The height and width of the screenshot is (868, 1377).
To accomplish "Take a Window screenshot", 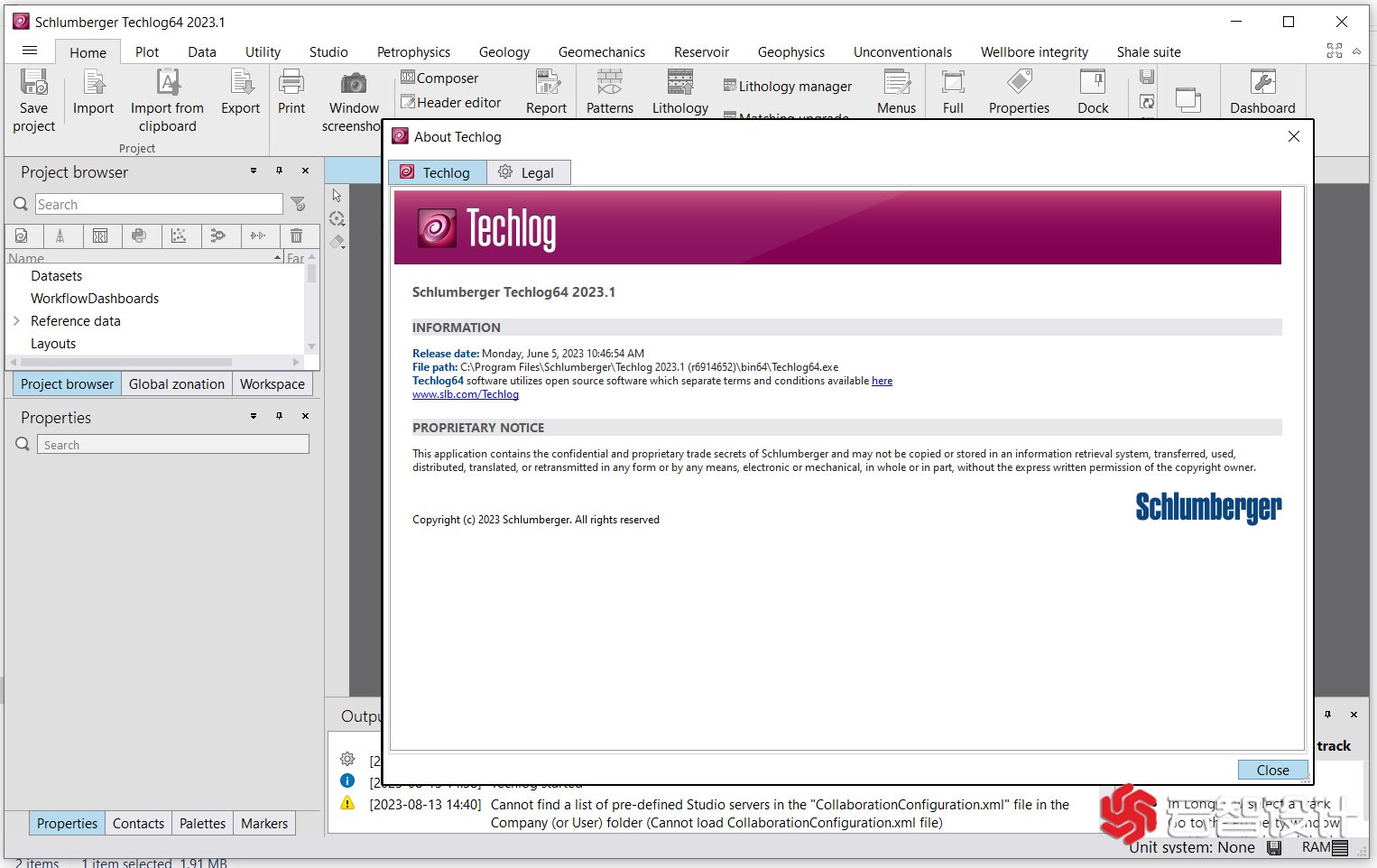I will 353,101.
